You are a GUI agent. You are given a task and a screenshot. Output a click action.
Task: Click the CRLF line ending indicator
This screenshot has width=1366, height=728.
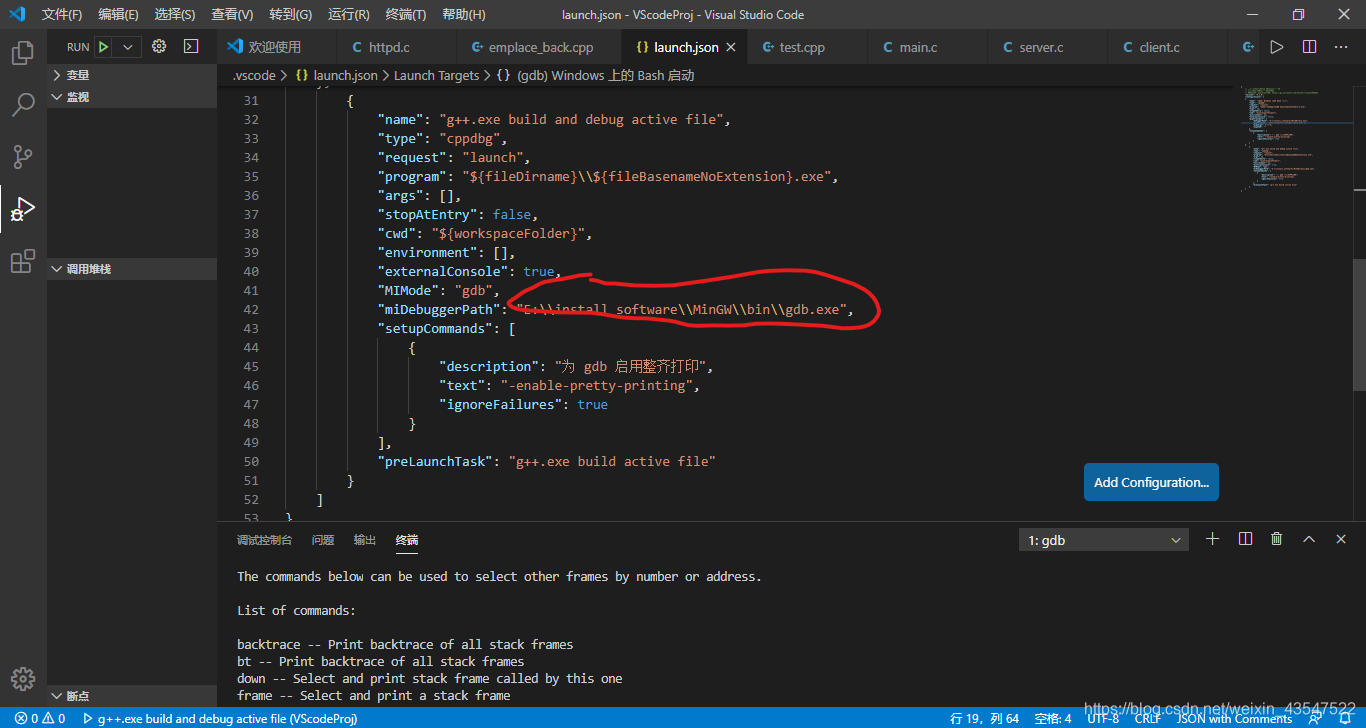[1148, 718]
